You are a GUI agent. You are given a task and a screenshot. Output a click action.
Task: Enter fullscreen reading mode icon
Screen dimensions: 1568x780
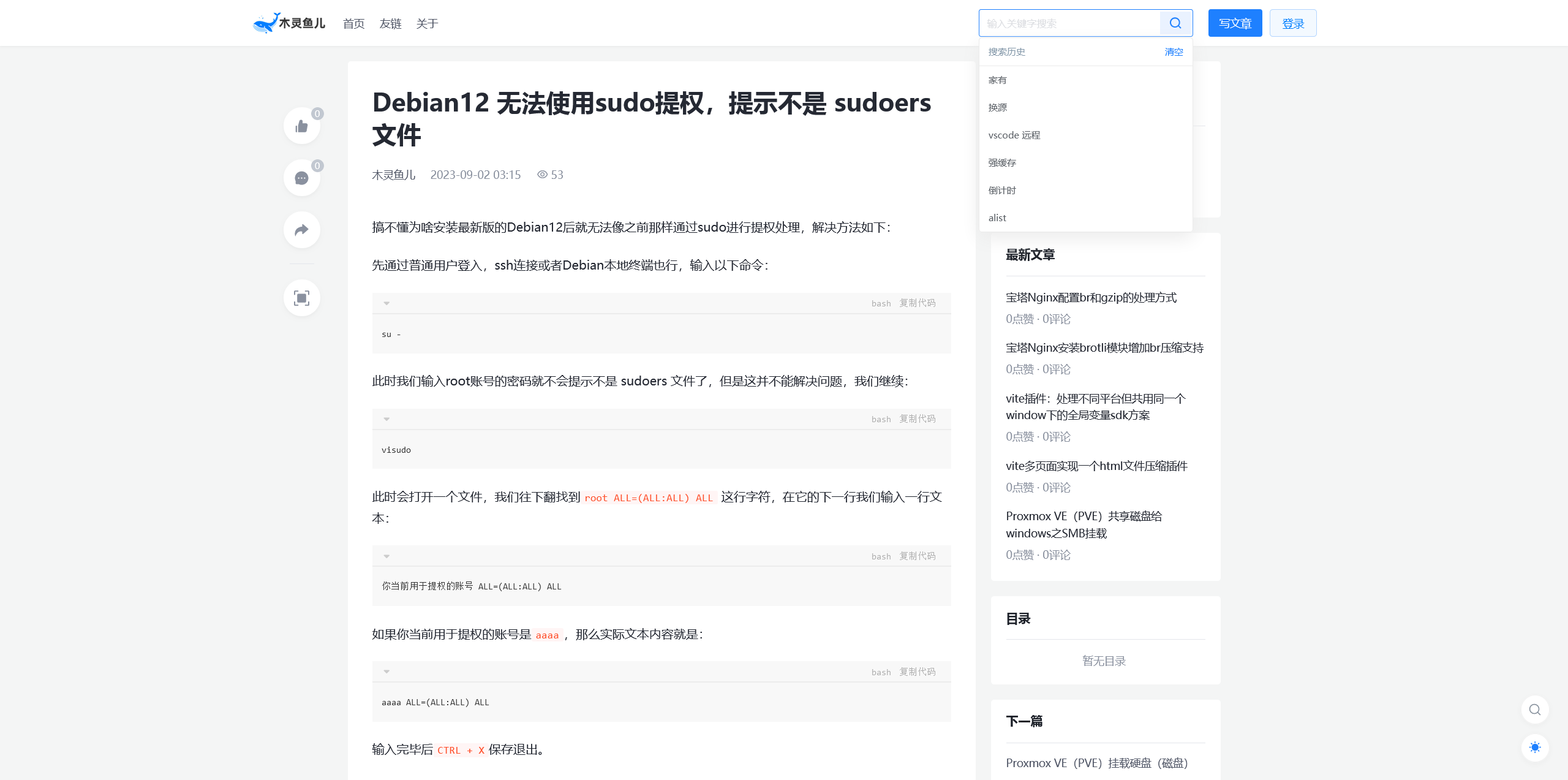point(301,298)
